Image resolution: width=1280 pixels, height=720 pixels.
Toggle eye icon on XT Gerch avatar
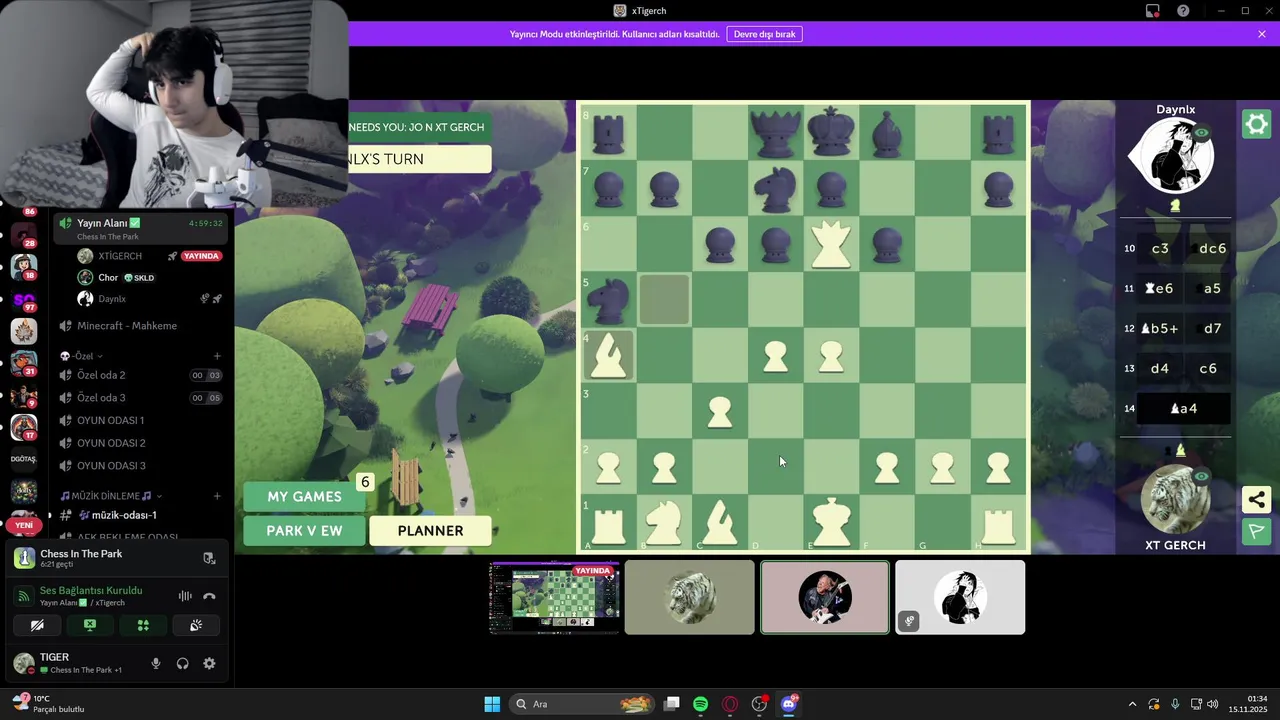1201,477
